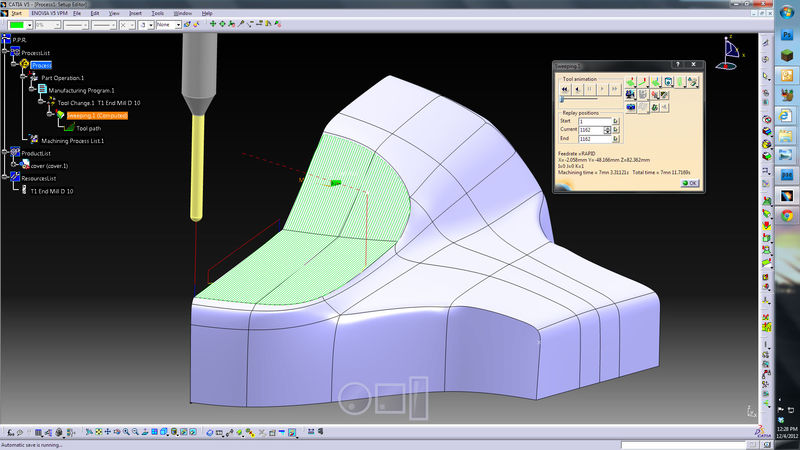
Task: Click the 'Automatic save is running...' status text
Action: 32,445
